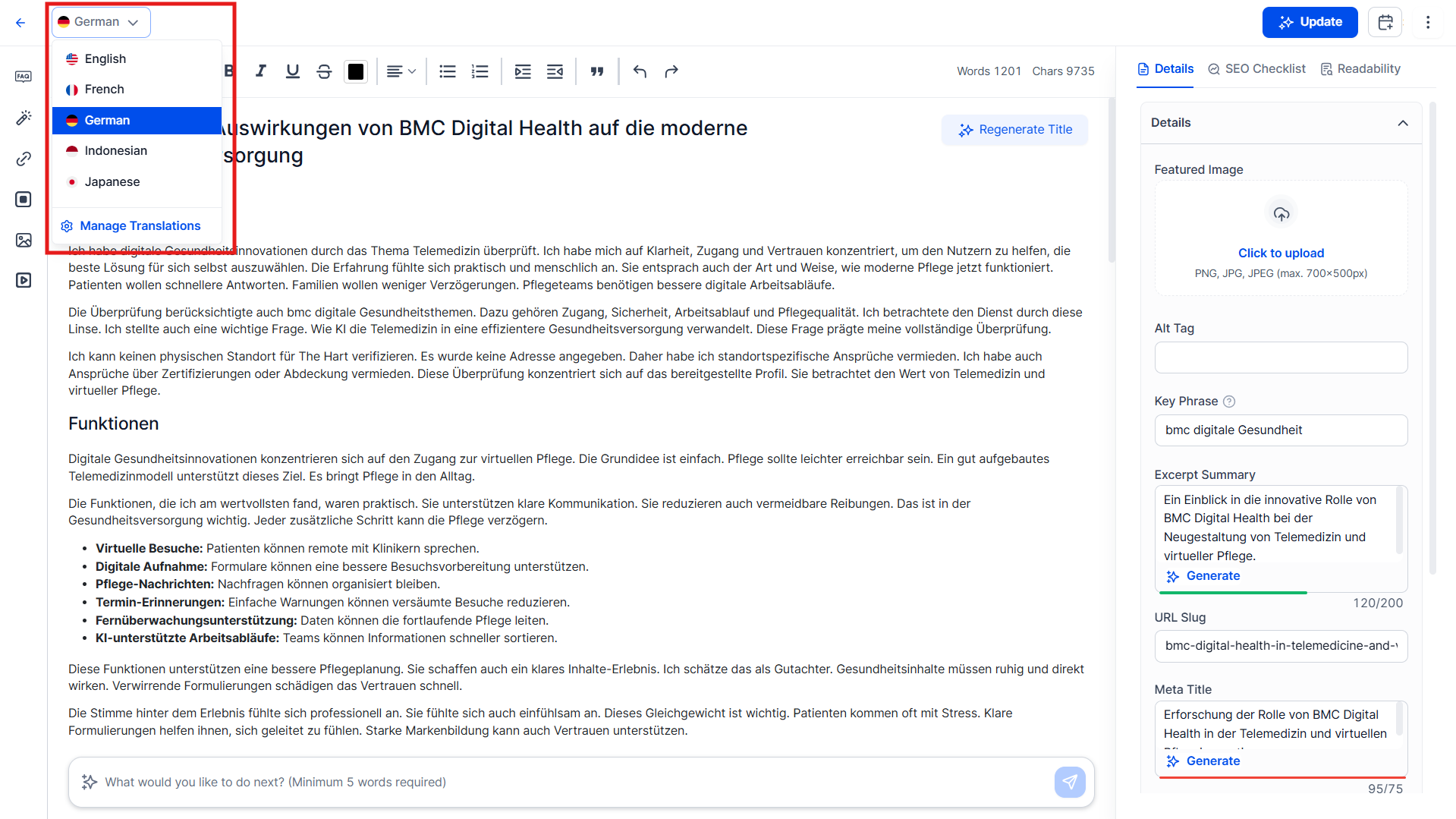Click the Termin-Erinnerungen bullet
The height and width of the screenshot is (819, 1456).
[x=332, y=603]
